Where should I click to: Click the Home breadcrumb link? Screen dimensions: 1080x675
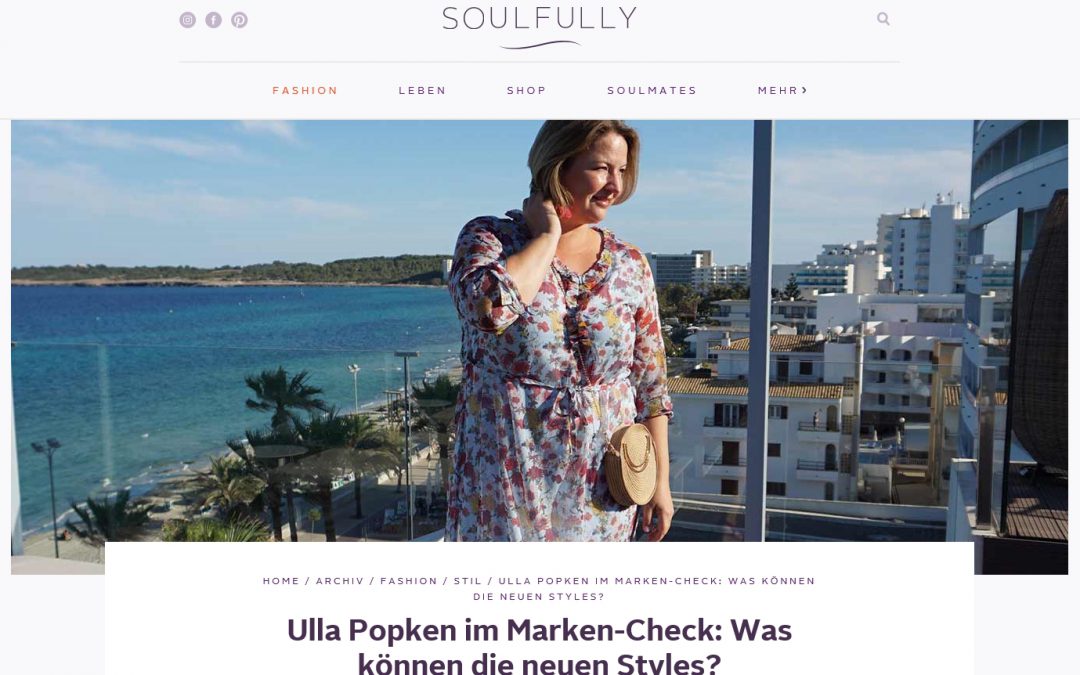(281, 581)
